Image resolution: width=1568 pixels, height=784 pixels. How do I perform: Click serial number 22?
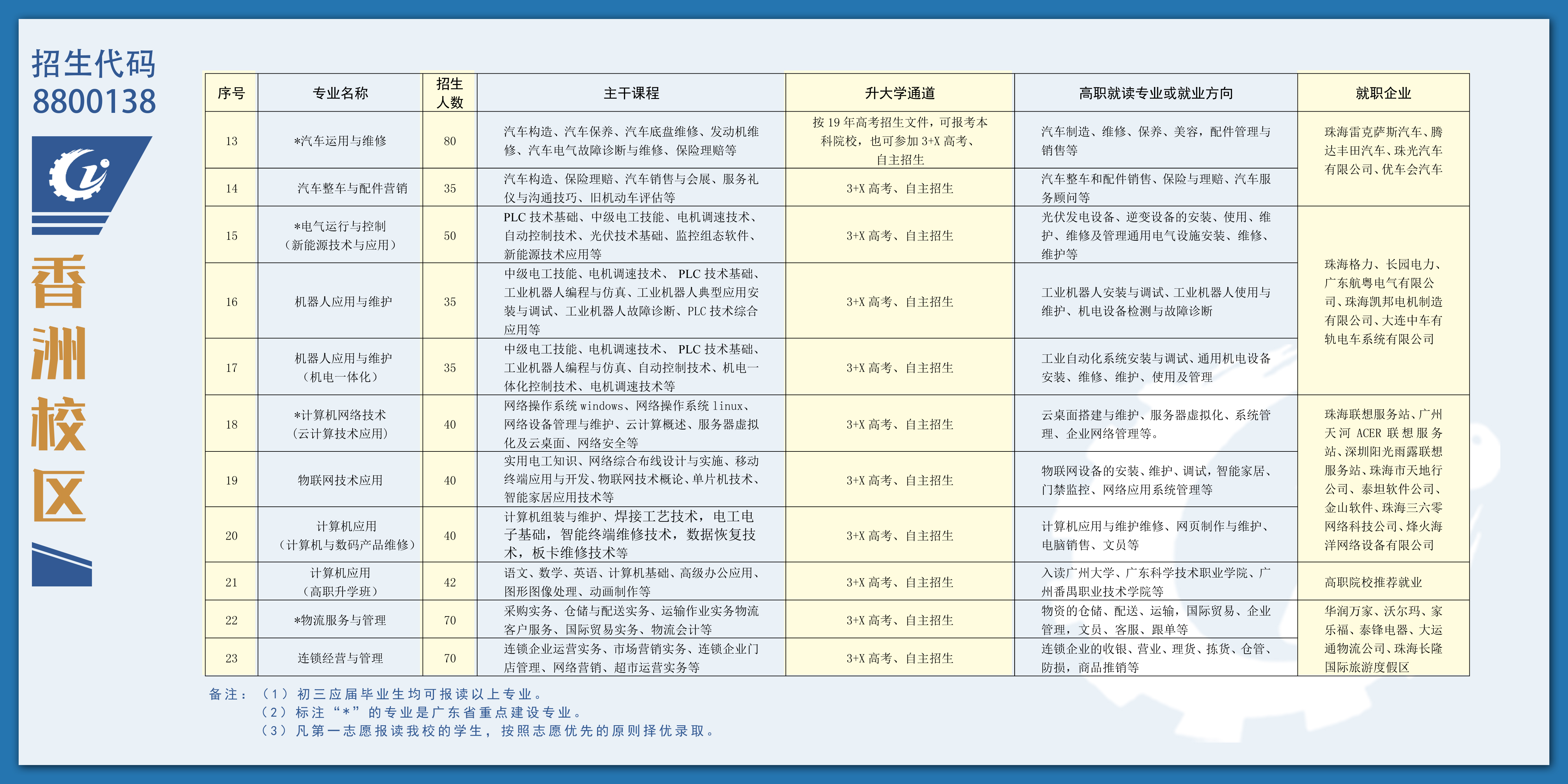point(231,620)
